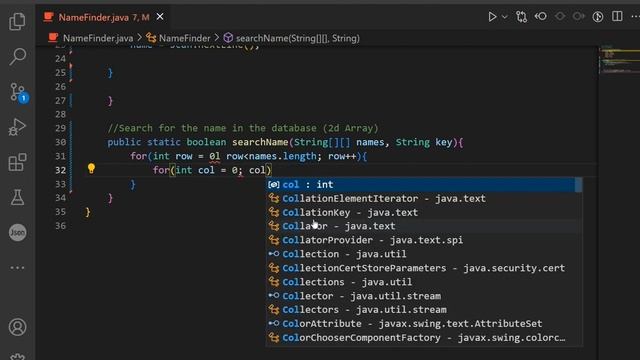Click the toggle-breakpoint diamond toolbar icon
This screenshot has width=640, height=360.
pyautogui.click(x=560, y=16)
